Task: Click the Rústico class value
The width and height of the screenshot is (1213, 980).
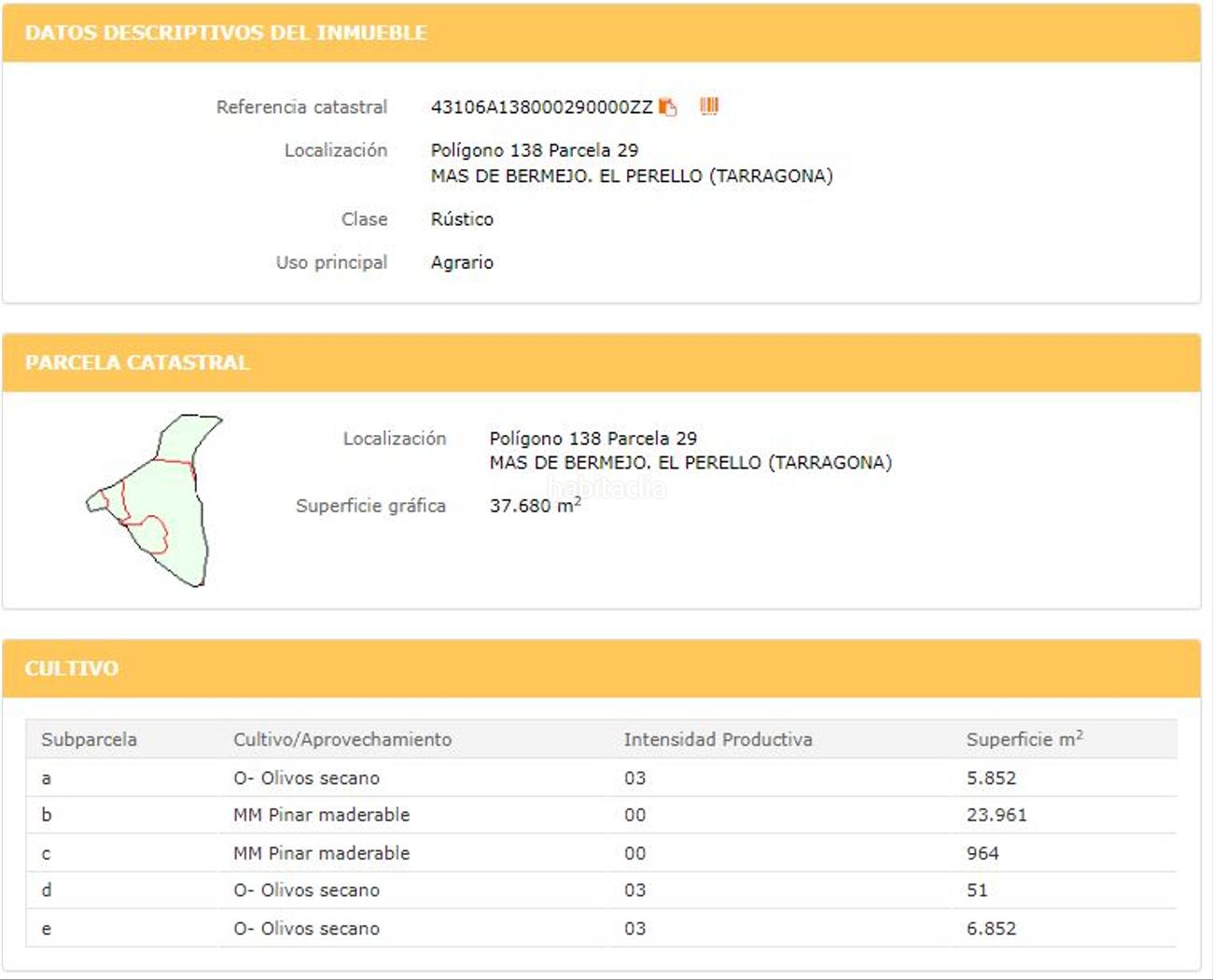Action: [462, 219]
